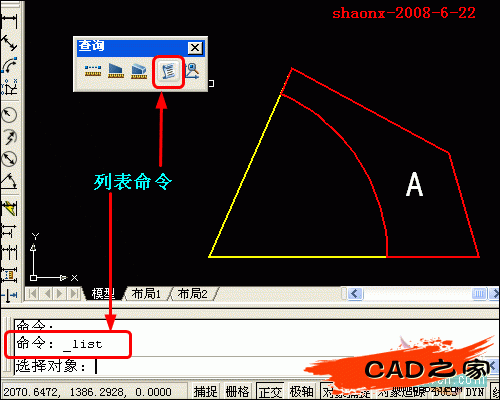The image size is (500, 400).
Task: Click the Locate Point icon in 查询 toolbar
Action: coord(193,71)
